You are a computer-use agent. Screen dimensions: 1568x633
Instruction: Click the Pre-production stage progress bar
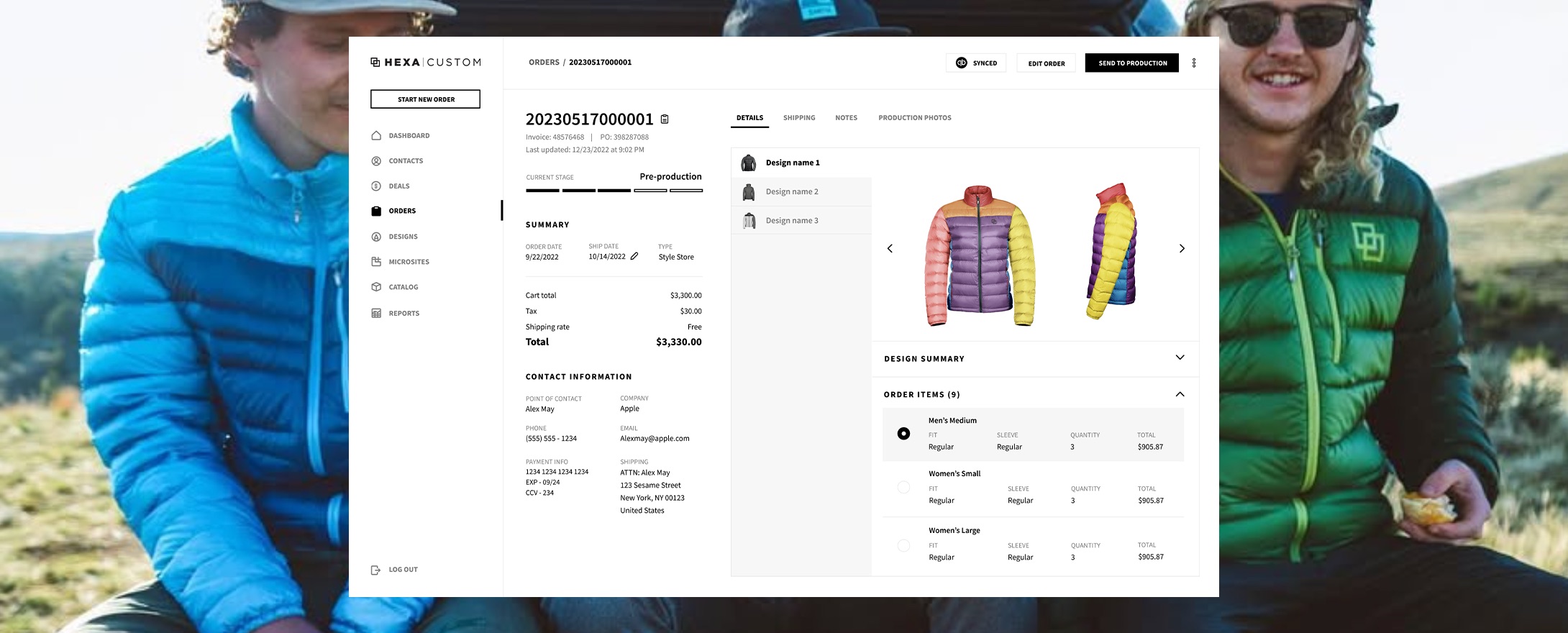[614, 191]
